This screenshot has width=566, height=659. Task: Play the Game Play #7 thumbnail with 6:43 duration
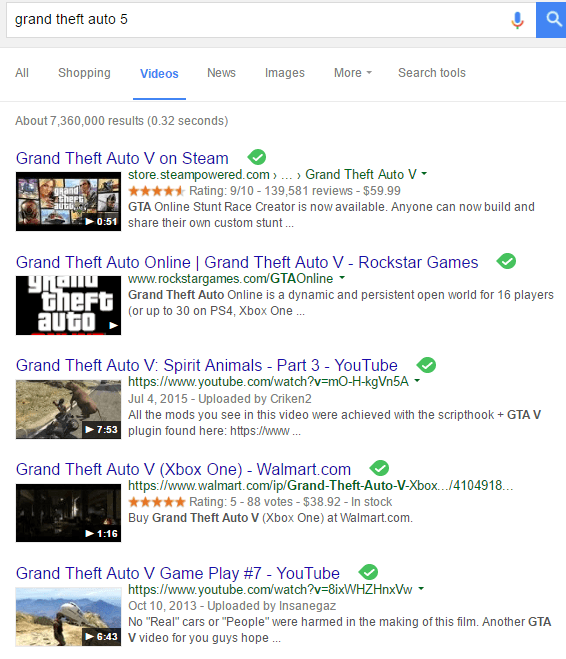[68, 617]
